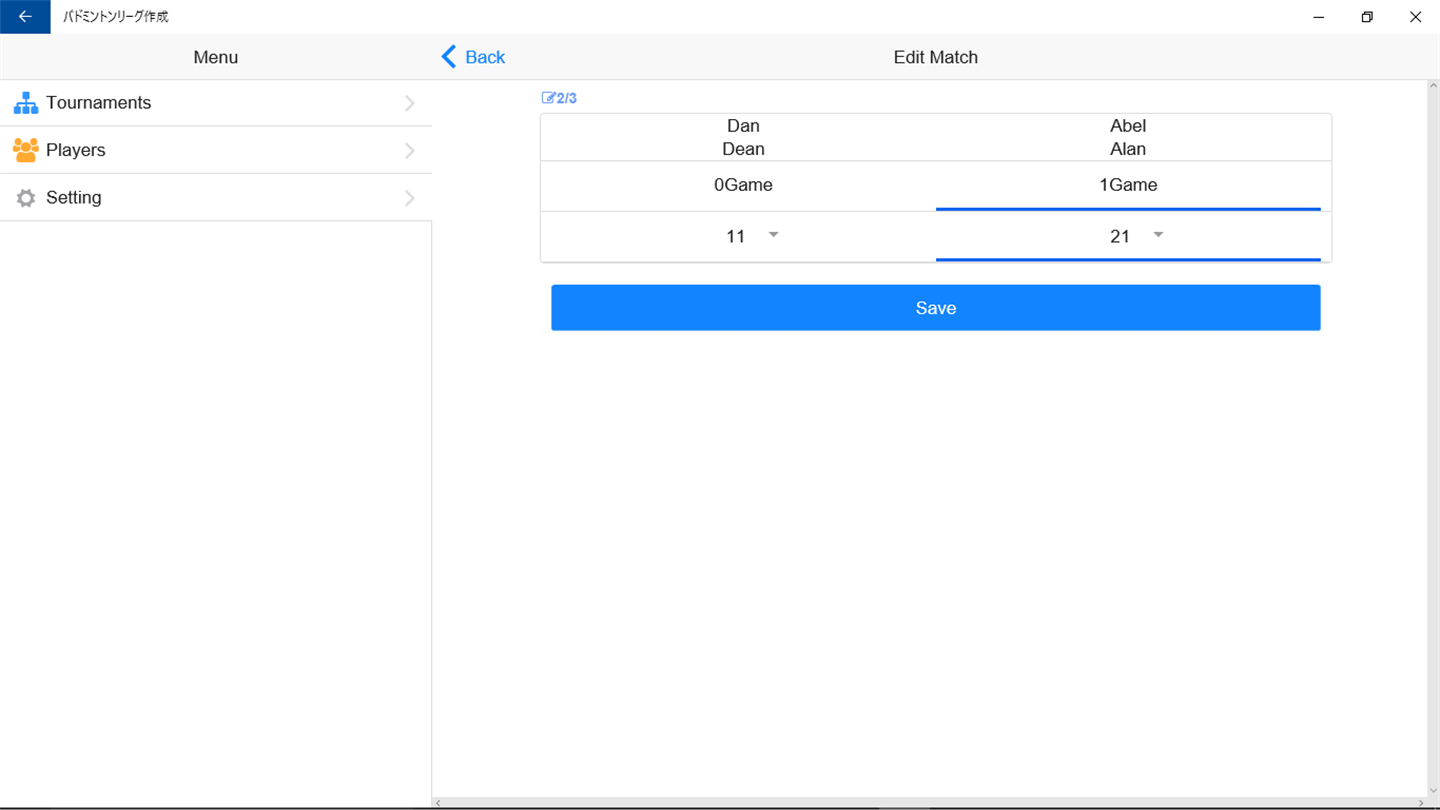Open the Setting menu item

click(216, 198)
